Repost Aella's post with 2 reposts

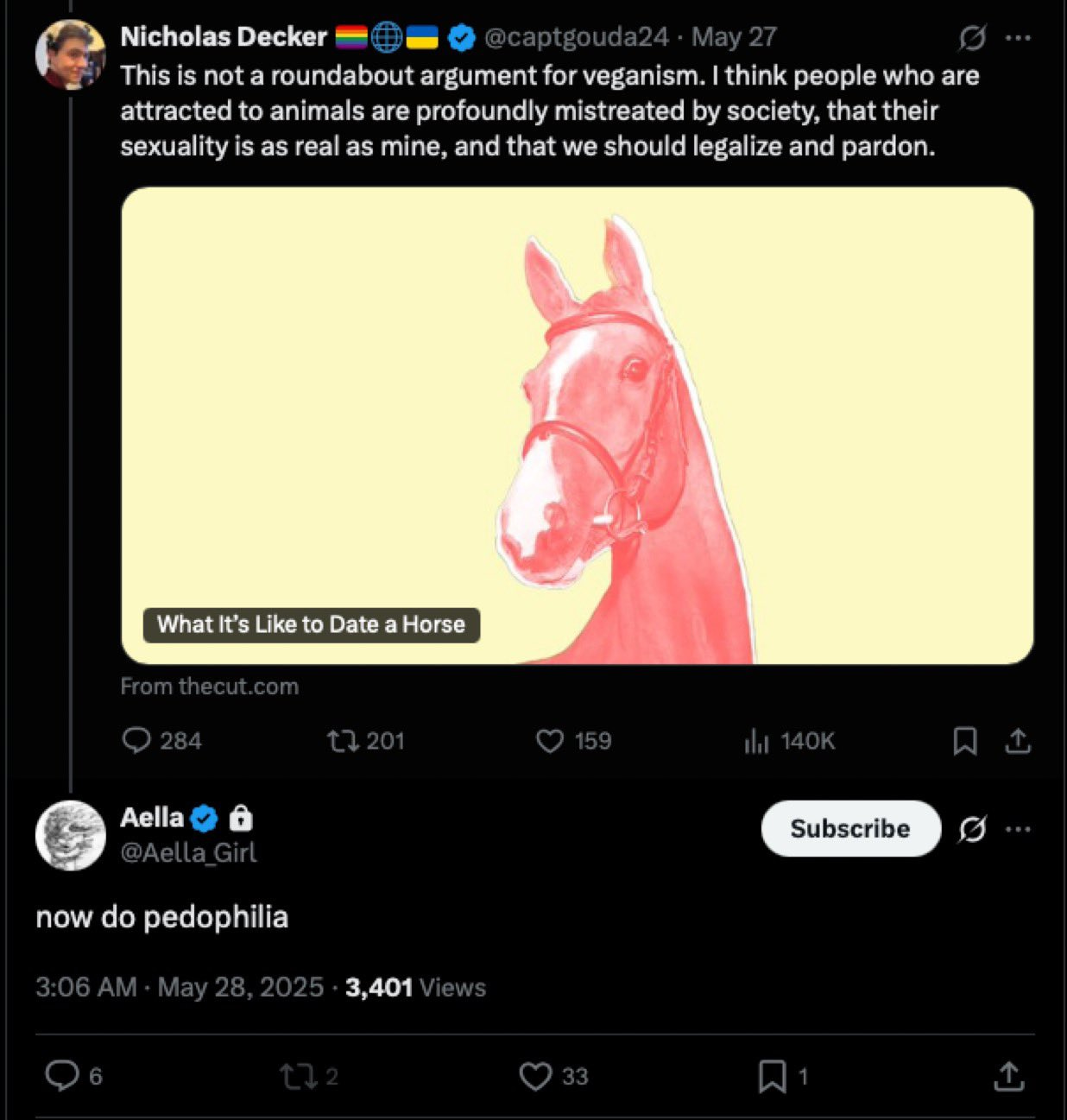tap(308, 1076)
